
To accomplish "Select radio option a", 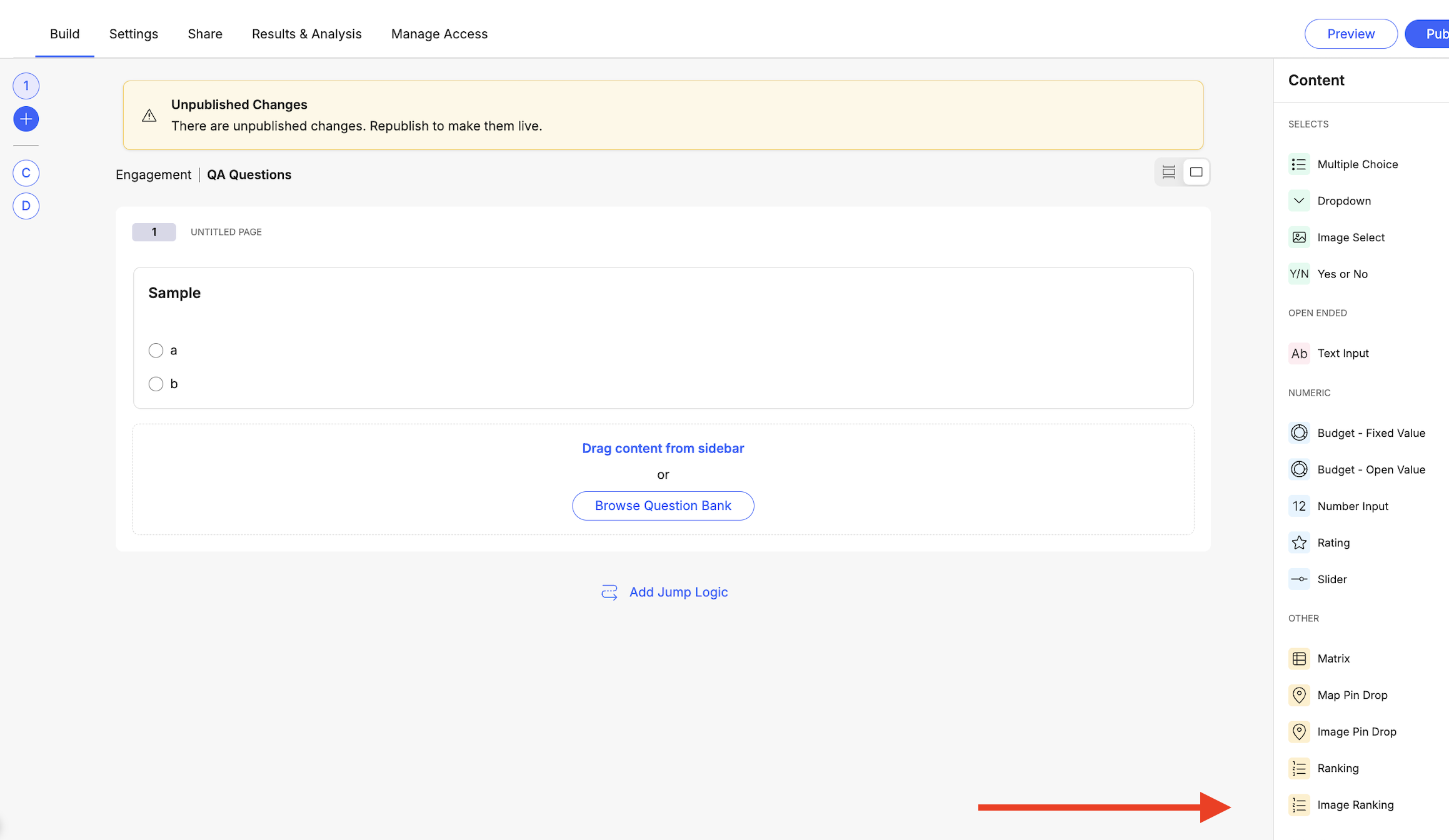I will [156, 351].
